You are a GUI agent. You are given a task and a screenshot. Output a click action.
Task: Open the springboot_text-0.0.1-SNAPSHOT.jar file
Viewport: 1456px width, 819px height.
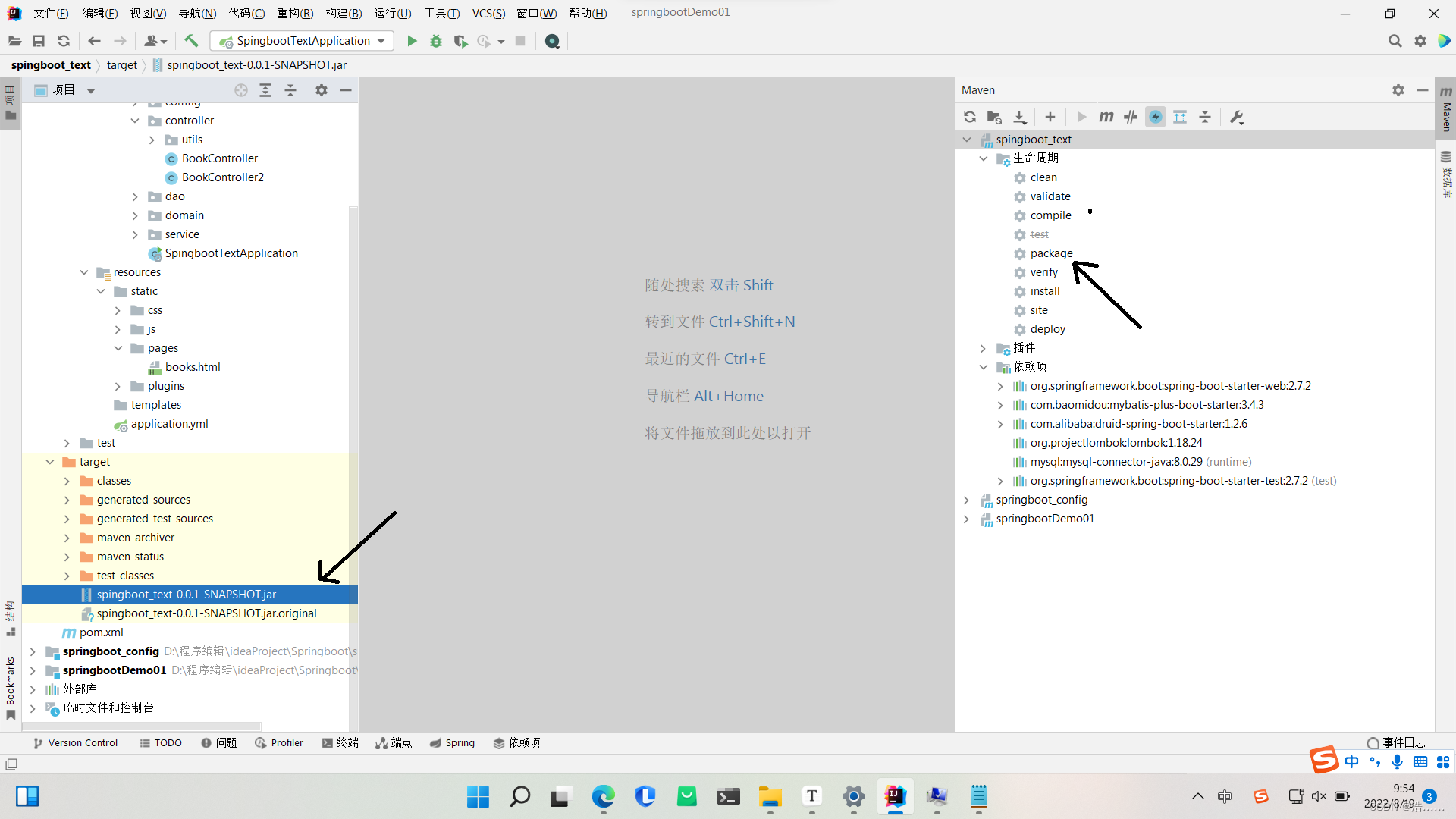pyautogui.click(x=186, y=593)
